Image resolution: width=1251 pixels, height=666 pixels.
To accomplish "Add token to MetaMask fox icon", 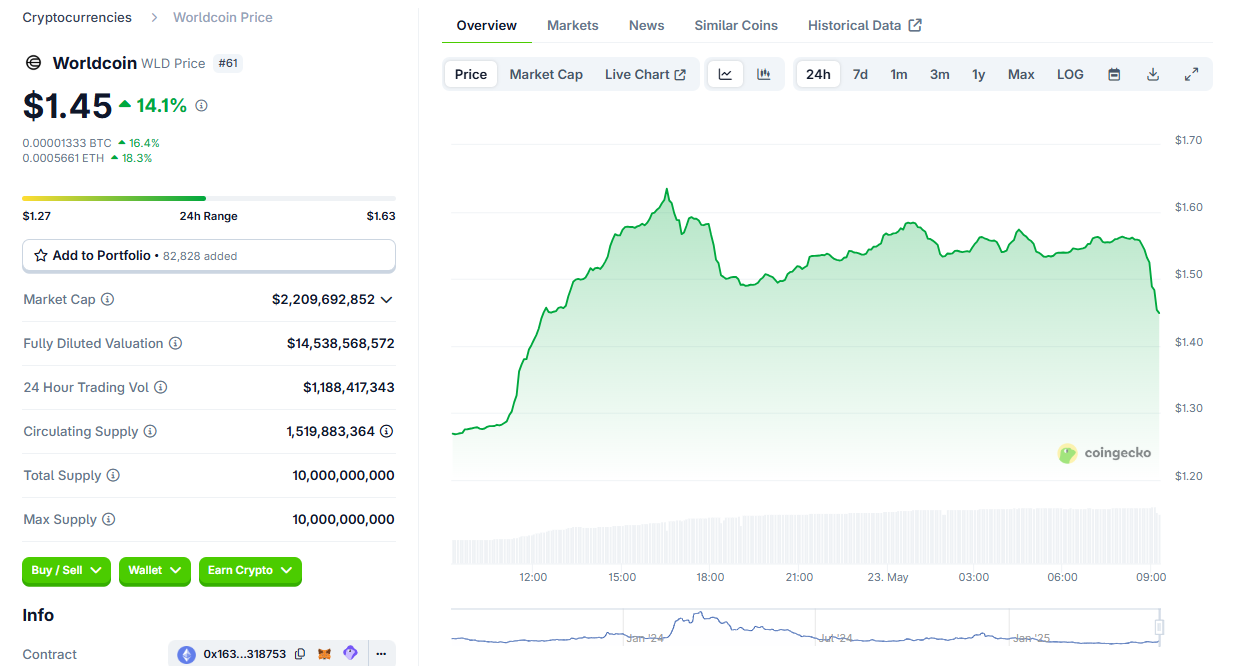I will [x=325, y=654].
